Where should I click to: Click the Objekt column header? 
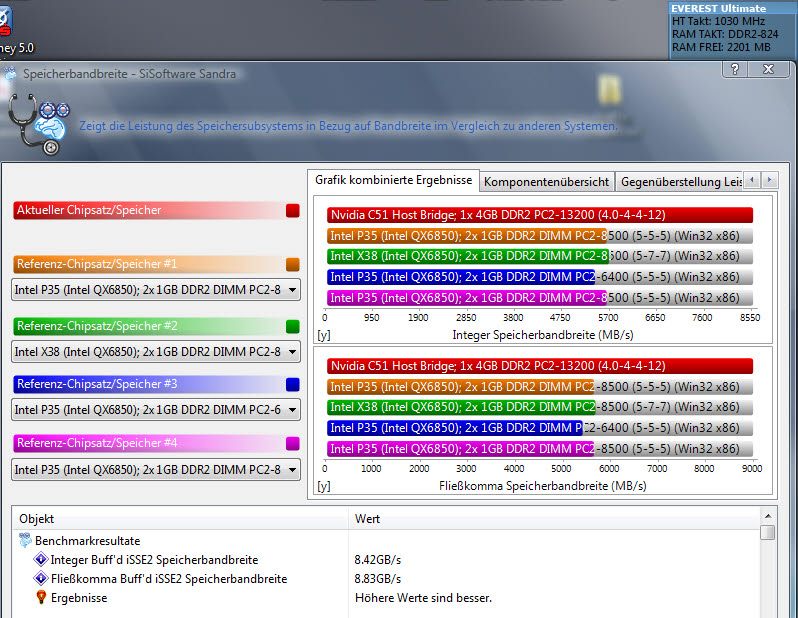[181, 519]
